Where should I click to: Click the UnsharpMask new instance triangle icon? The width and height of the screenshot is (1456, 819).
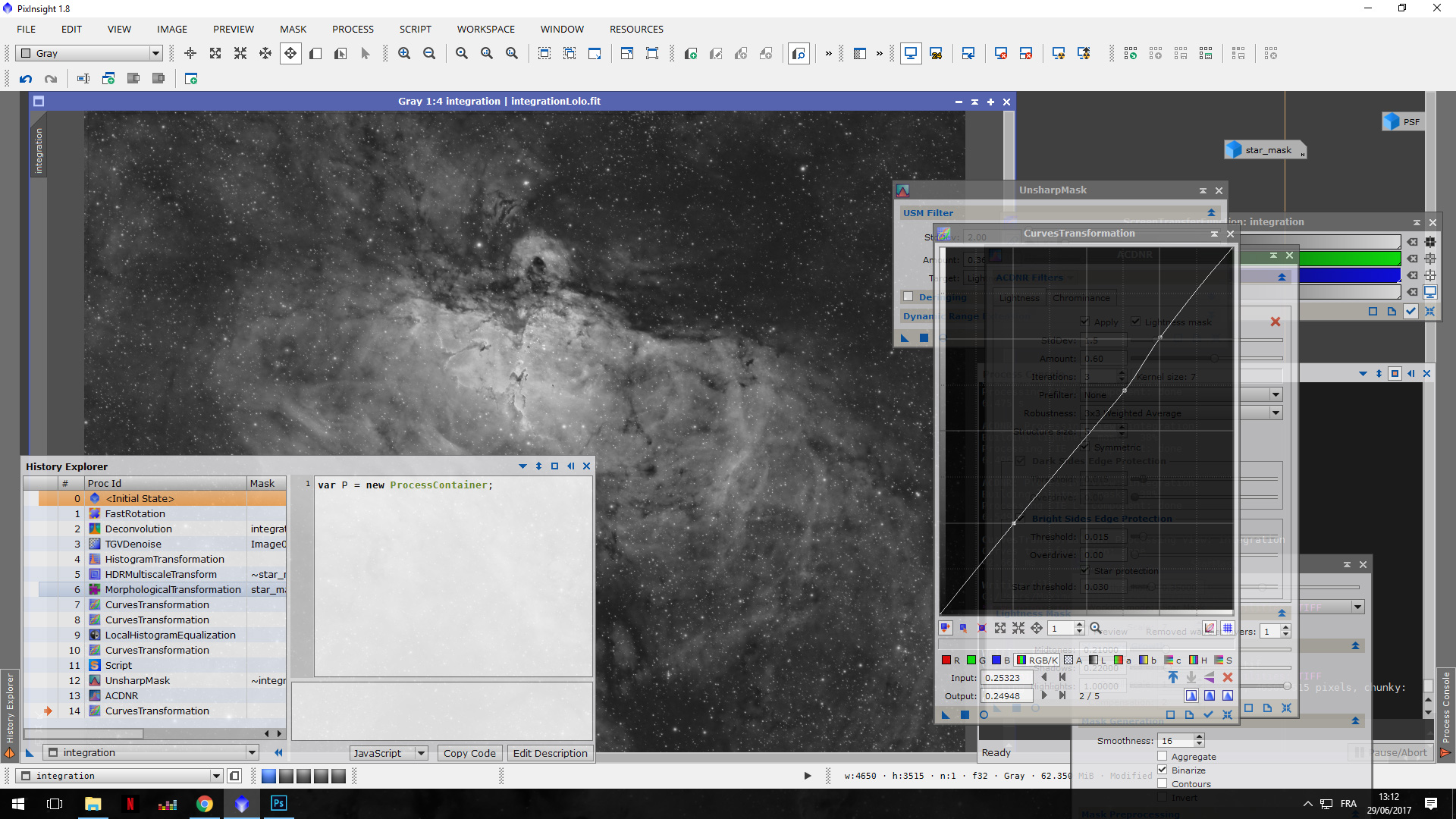pyautogui.click(x=905, y=337)
